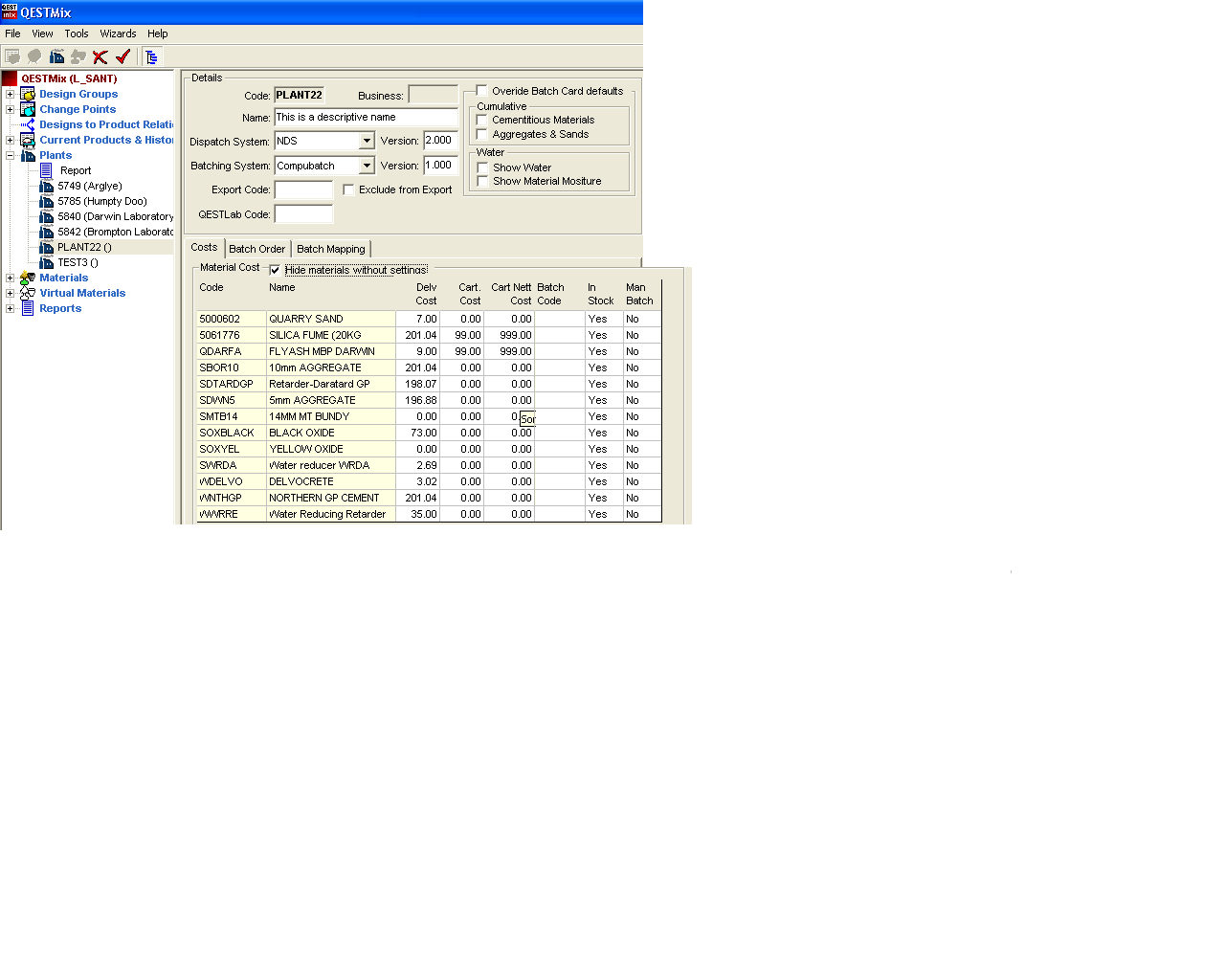1225x980 pixels.
Task: Click the Delv Cost cell for QUARRY SAND
Action: pos(418,319)
